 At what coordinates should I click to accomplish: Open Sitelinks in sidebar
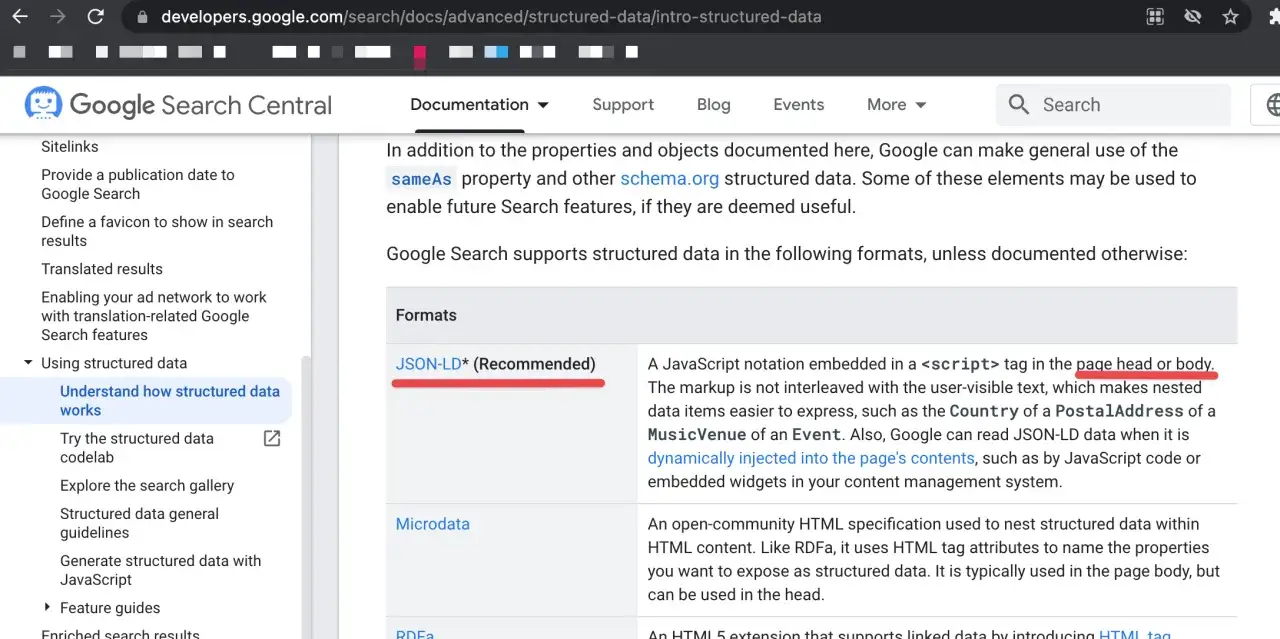(70, 146)
